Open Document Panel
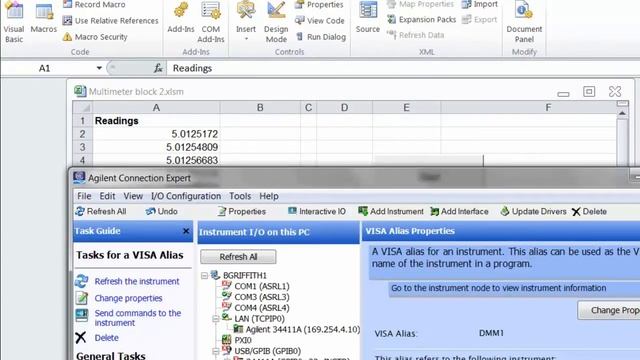 [524, 22]
